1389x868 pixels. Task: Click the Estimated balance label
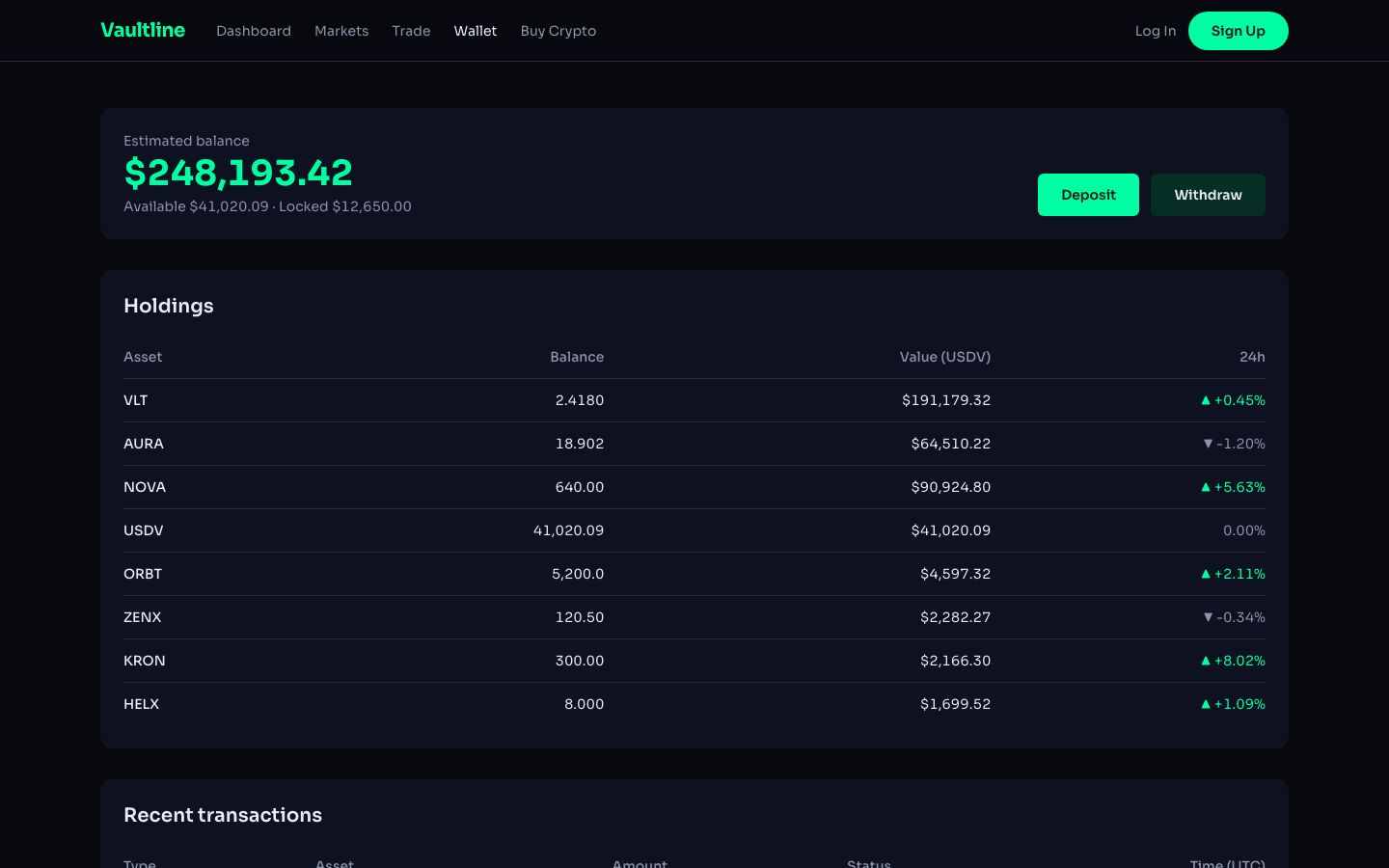(x=186, y=141)
